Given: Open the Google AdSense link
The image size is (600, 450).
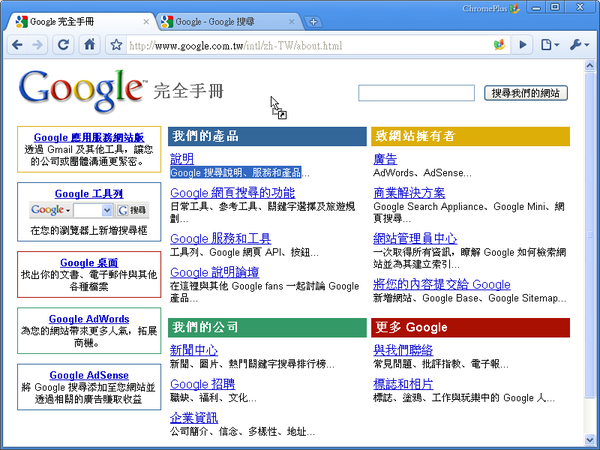Looking at the screenshot, I should [x=89, y=375].
